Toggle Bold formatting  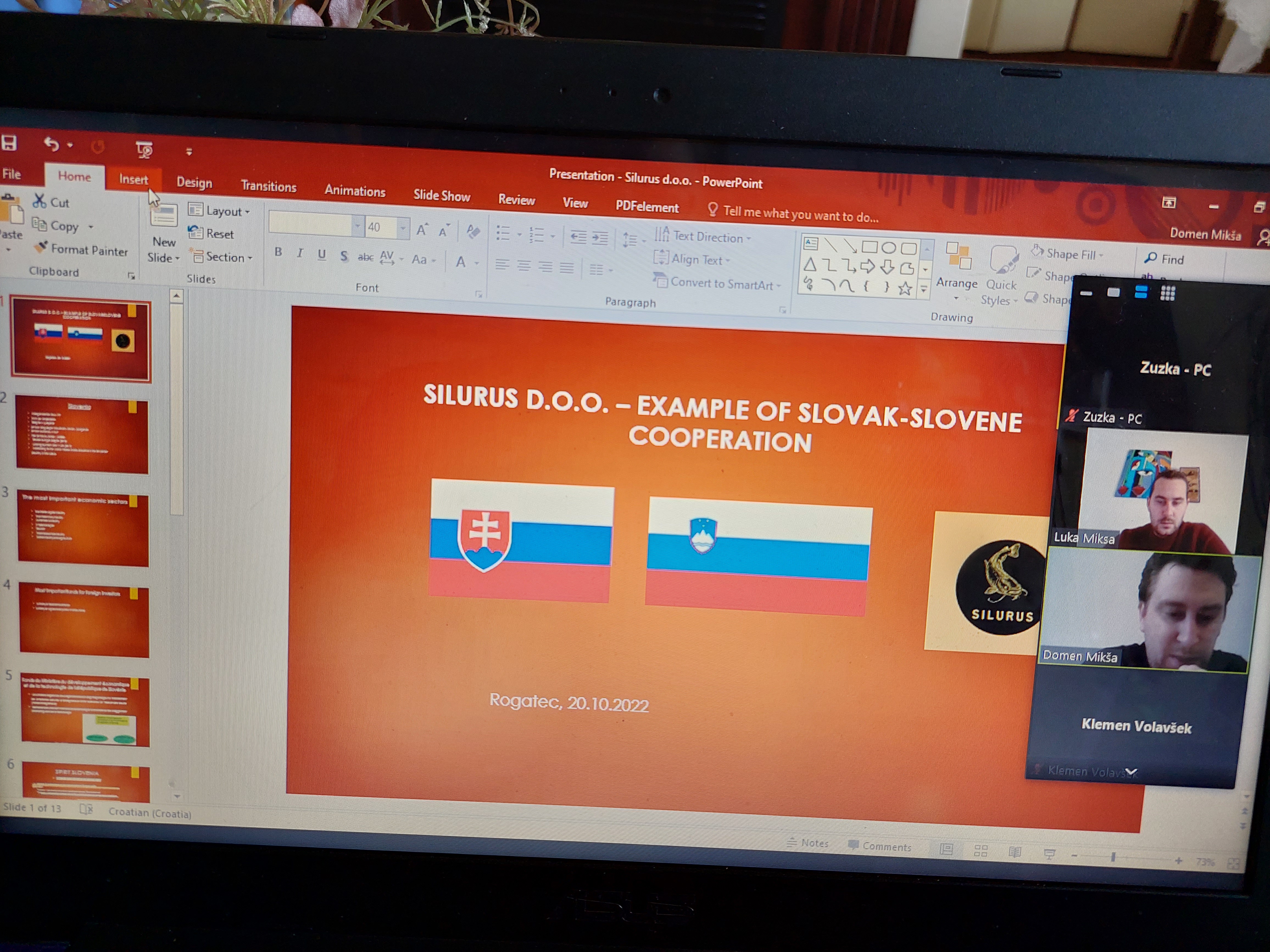[278, 252]
